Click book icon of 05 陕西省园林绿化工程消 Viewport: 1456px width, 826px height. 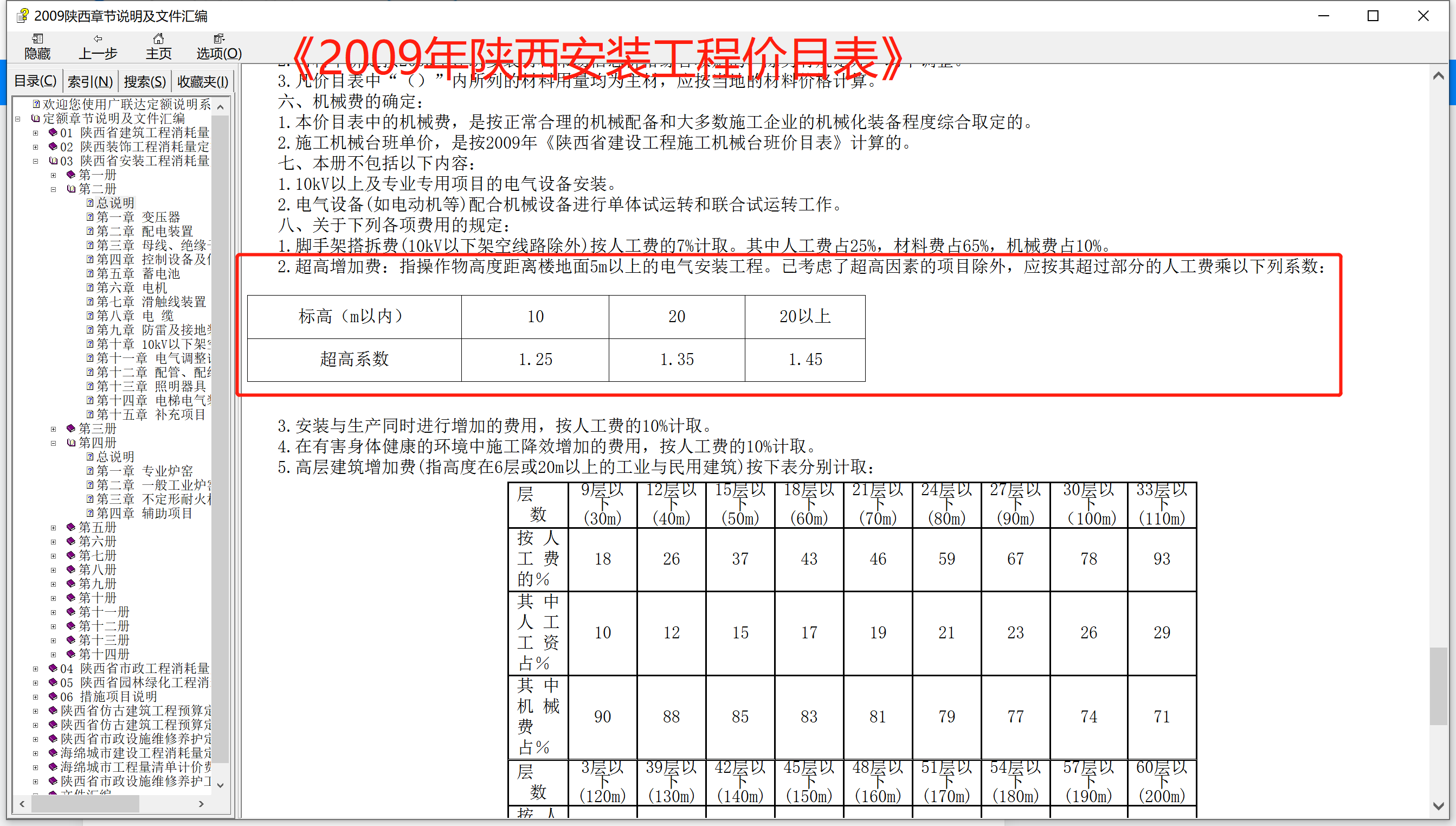pos(53,682)
